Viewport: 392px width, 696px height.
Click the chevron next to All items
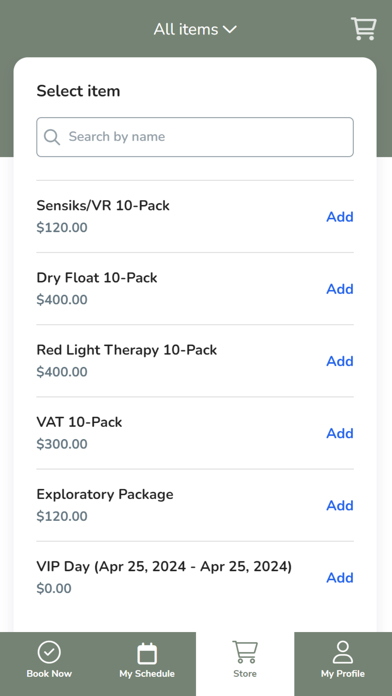pyautogui.click(x=230, y=30)
